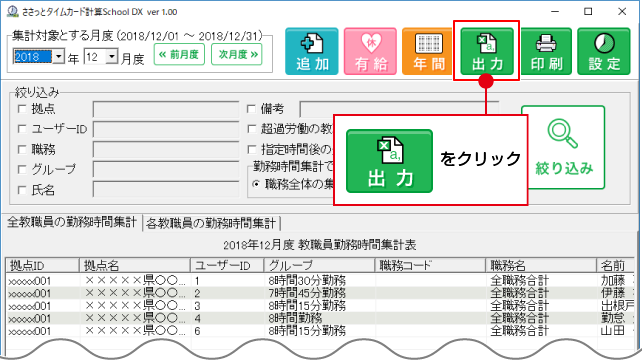Image resolution: width=642 pixels, height=361 pixels.
Task: Click the app icon in title bar
Action: pos(13,11)
